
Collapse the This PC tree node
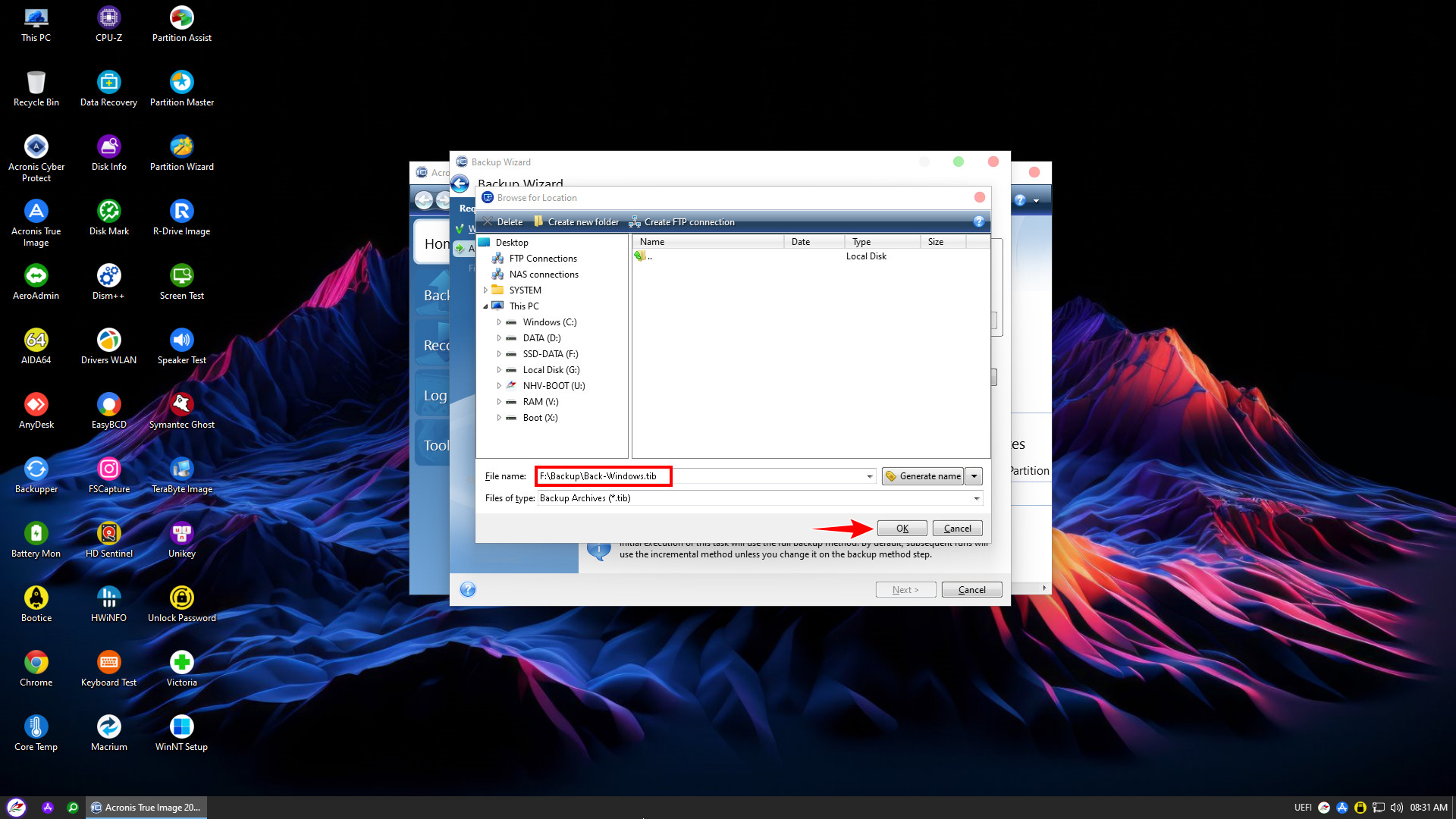click(x=485, y=306)
